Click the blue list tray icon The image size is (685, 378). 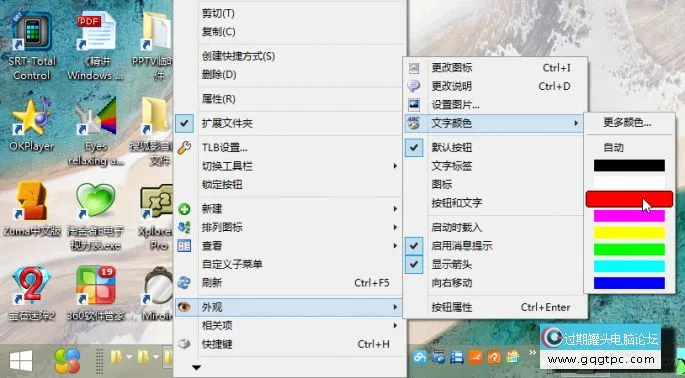pos(457,358)
